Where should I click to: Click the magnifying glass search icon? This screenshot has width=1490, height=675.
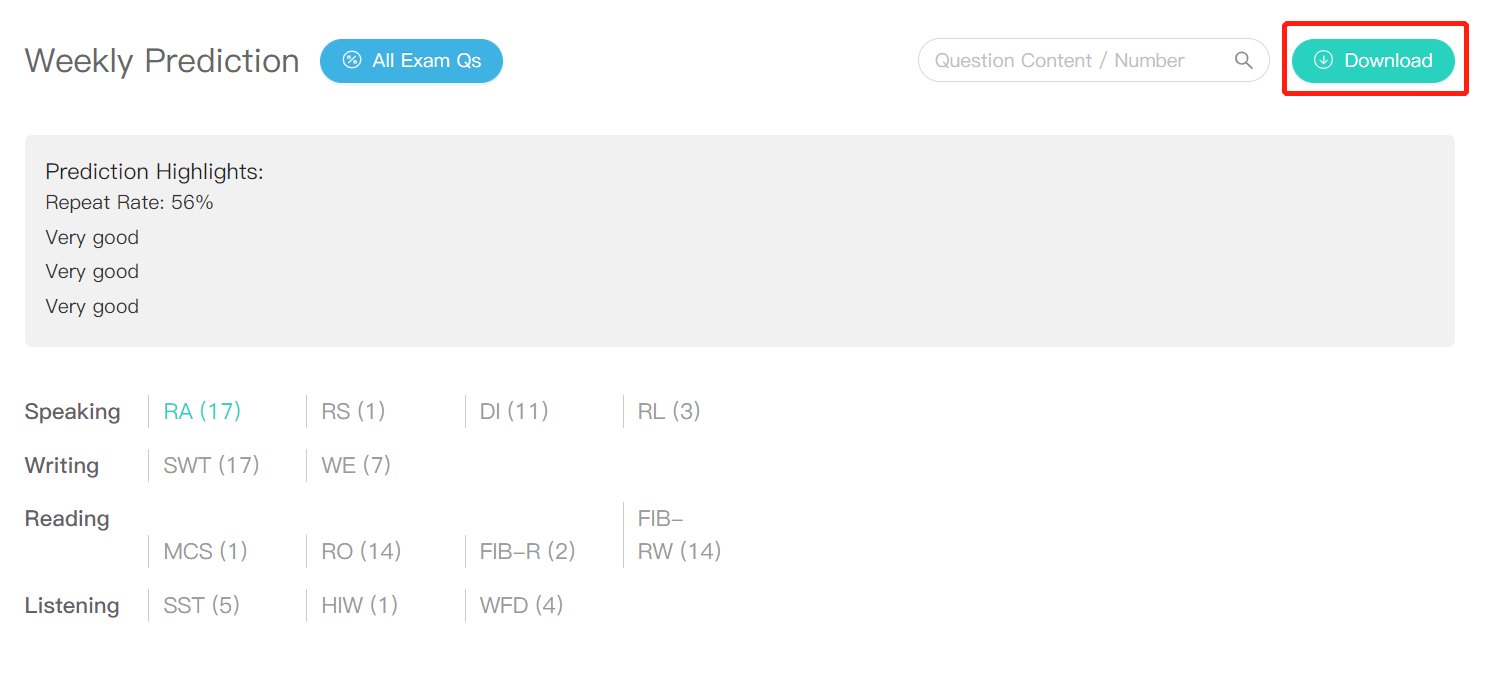tap(1243, 61)
